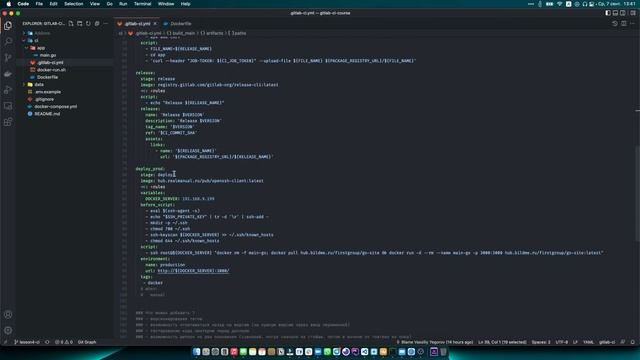The image size is (640, 360).
Task: Open the Explorer view in activity bar
Action: click(8, 26)
